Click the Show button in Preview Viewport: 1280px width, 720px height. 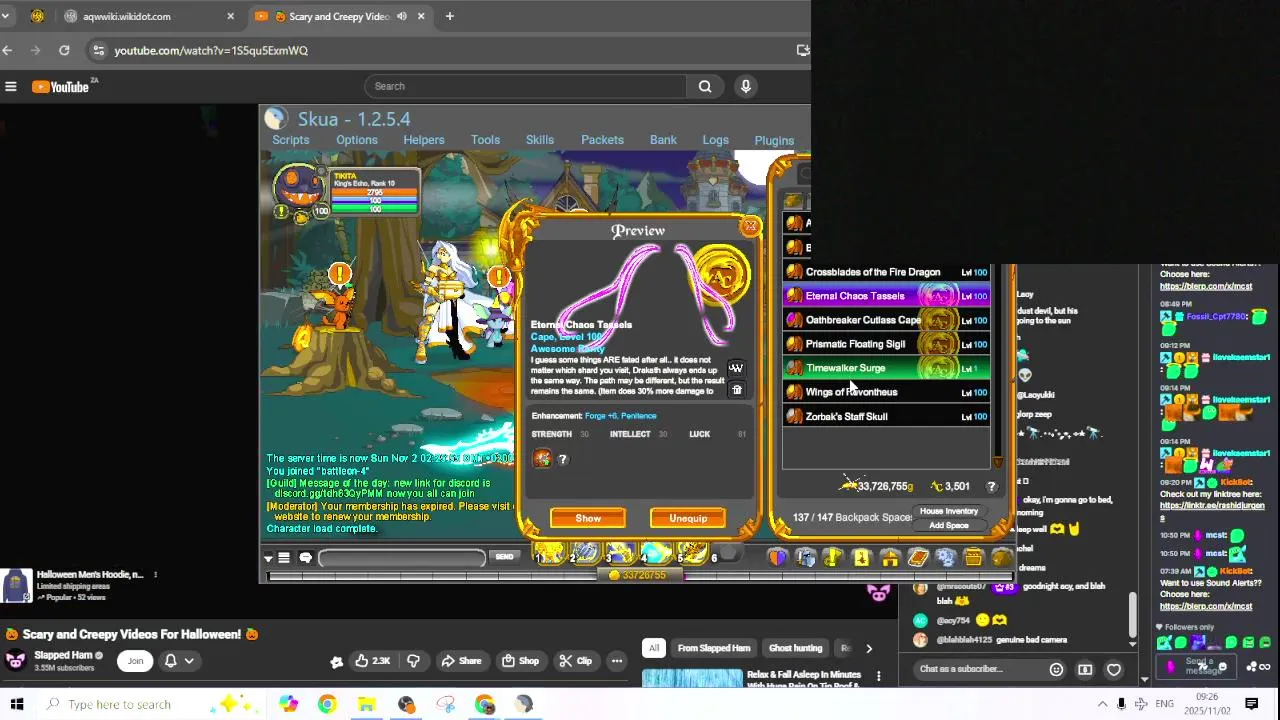588,518
